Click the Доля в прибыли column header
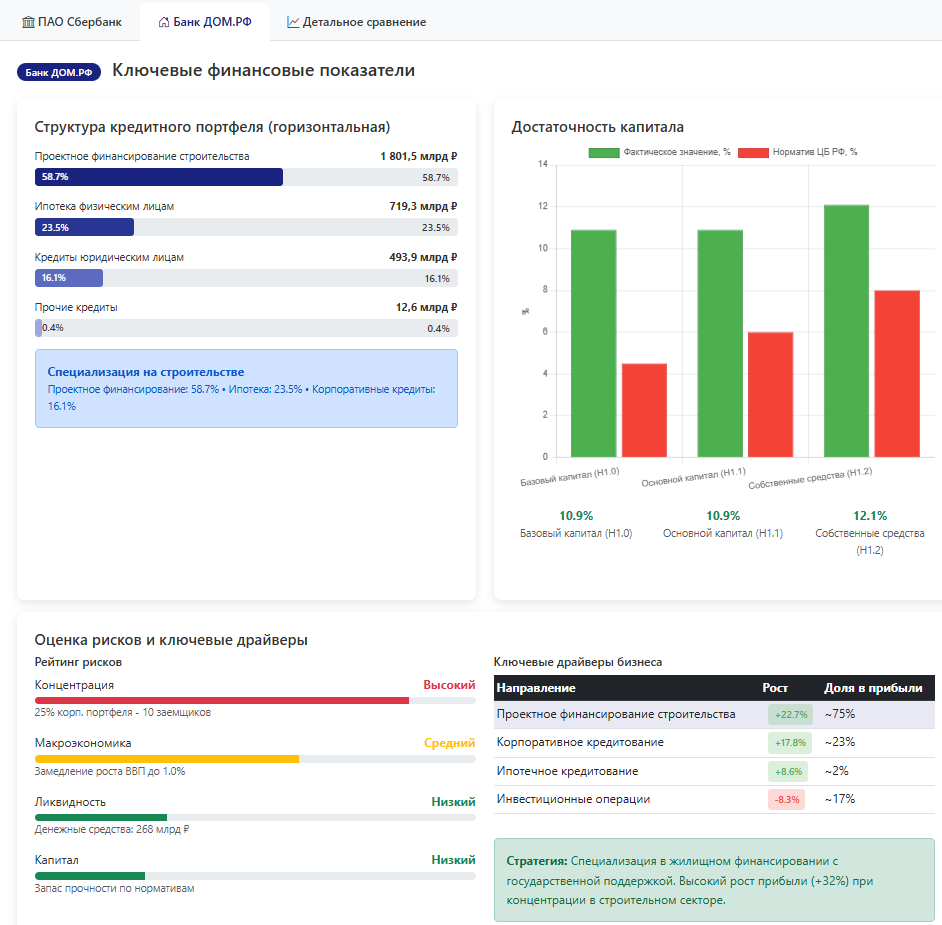The height and width of the screenshot is (925, 942). (x=872, y=688)
